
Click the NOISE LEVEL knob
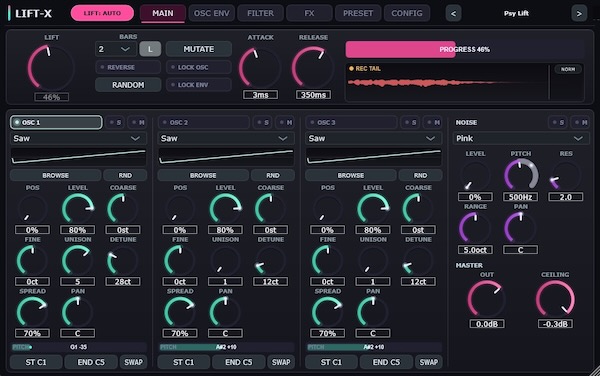[x=475, y=175]
